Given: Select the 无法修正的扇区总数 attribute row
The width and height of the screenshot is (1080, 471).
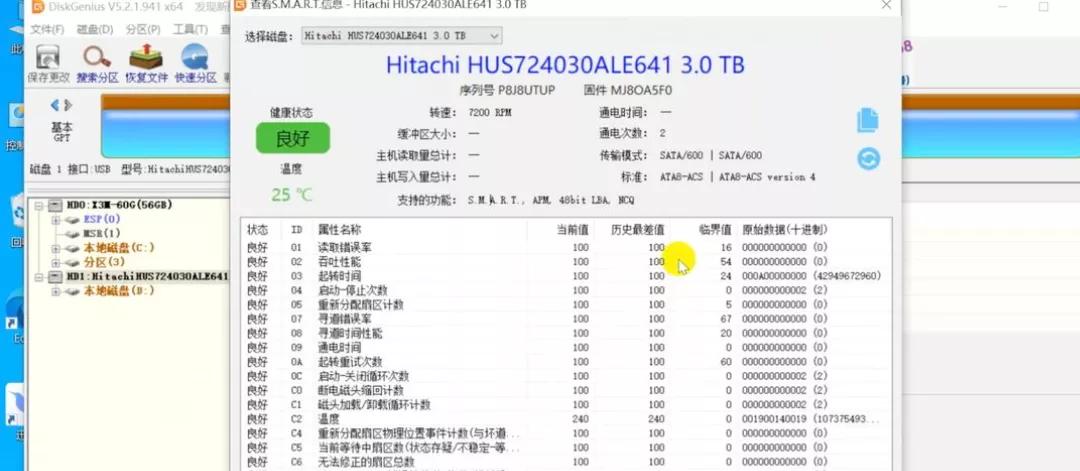Looking at the screenshot, I should pos(565,461).
